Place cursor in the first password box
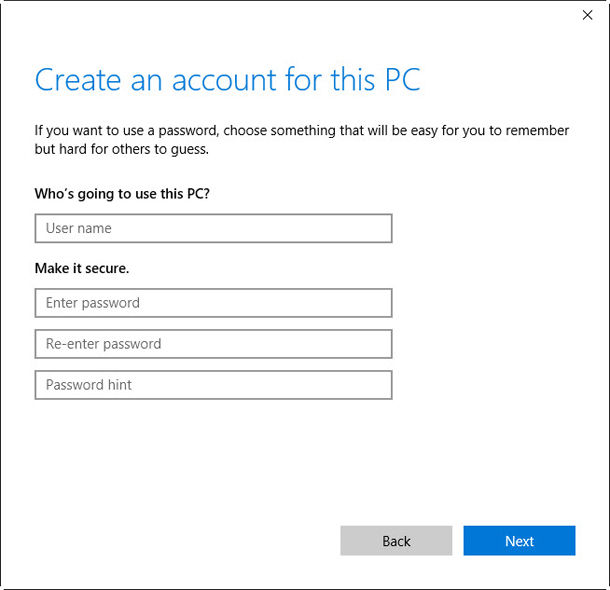Image resolution: width=610 pixels, height=590 pixels. pyautogui.click(x=213, y=303)
